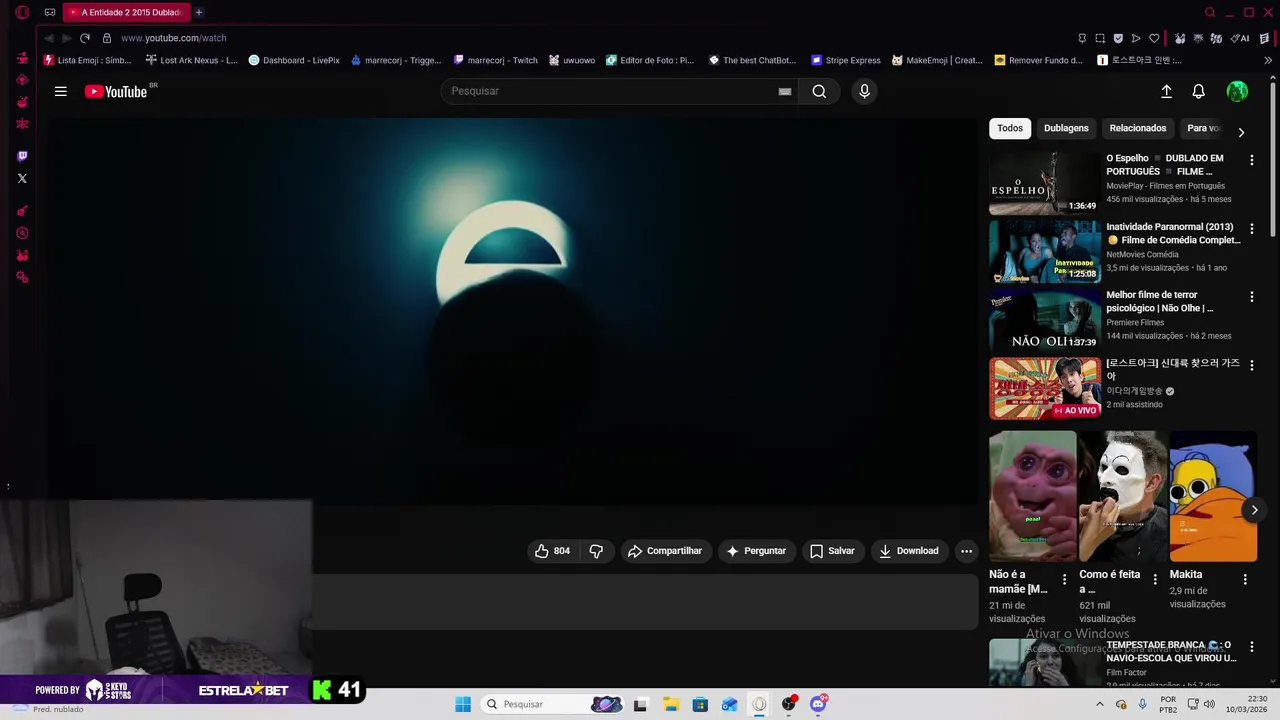
Task: Open the O Espelho video thumbnail
Action: click(1045, 183)
